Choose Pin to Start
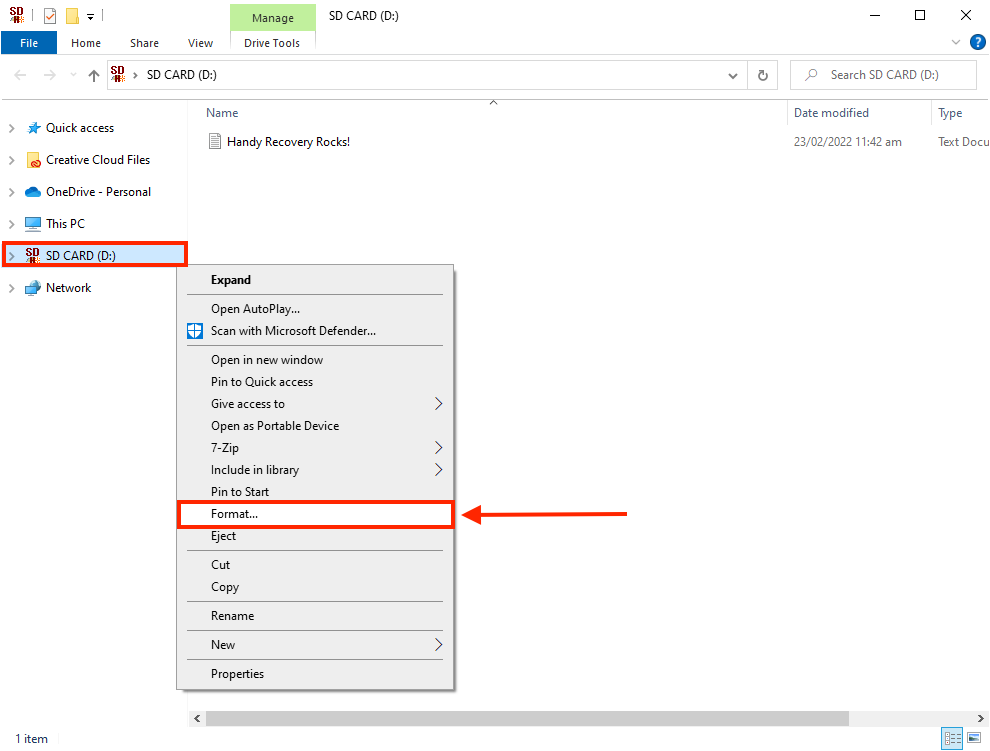Screen dimensions: 990x751 315,492
